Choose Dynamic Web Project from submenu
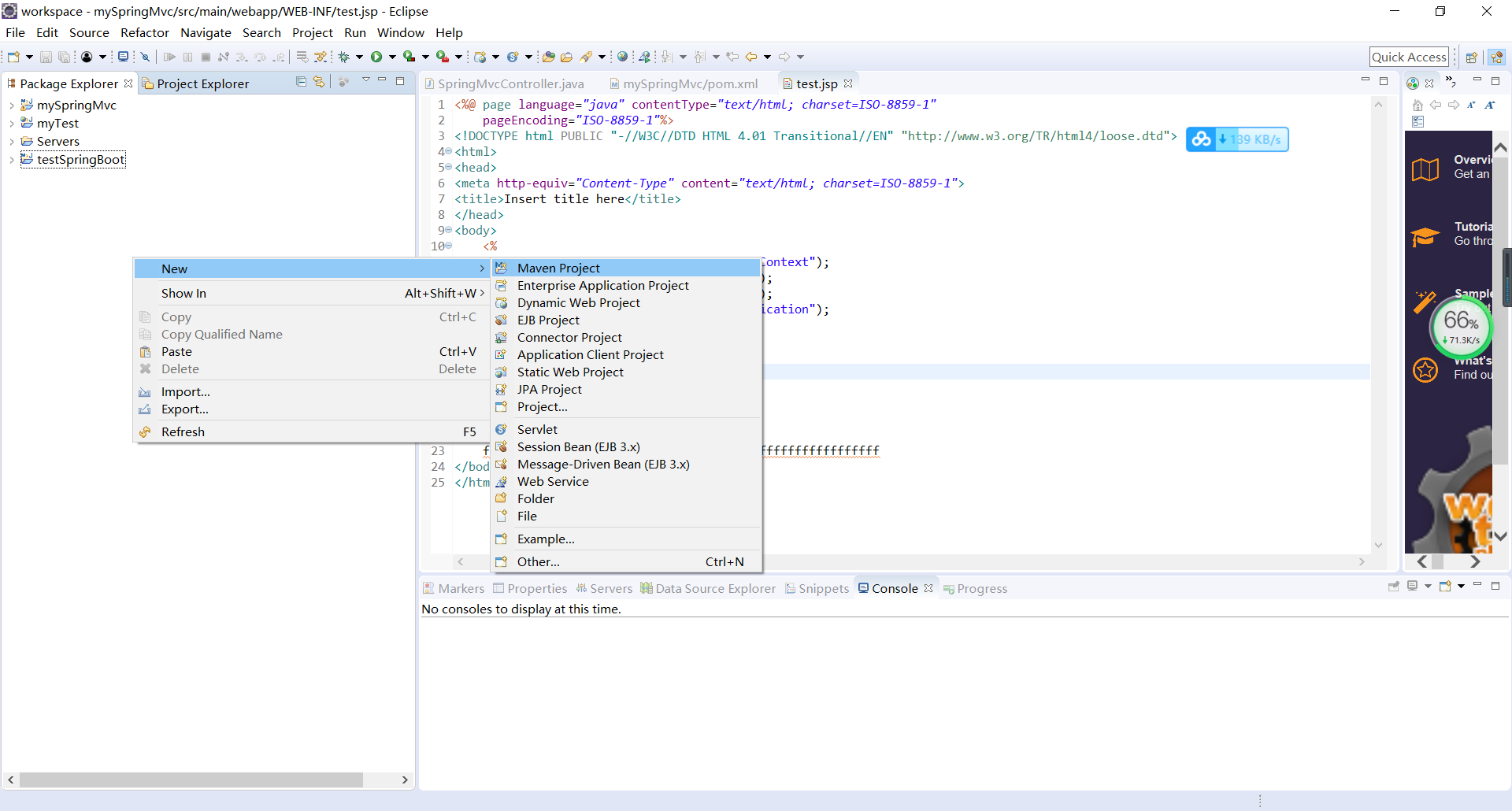 tap(626, 303)
